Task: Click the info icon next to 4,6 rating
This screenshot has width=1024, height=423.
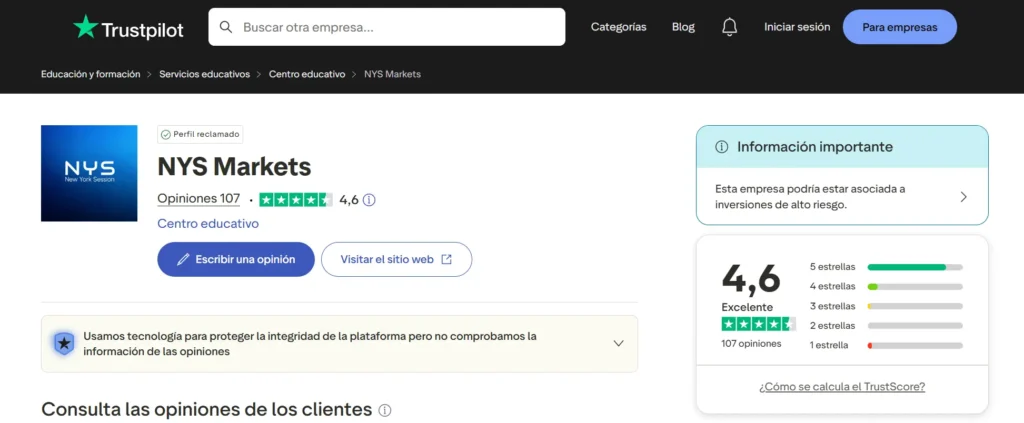Action: click(x=369, y=200)
